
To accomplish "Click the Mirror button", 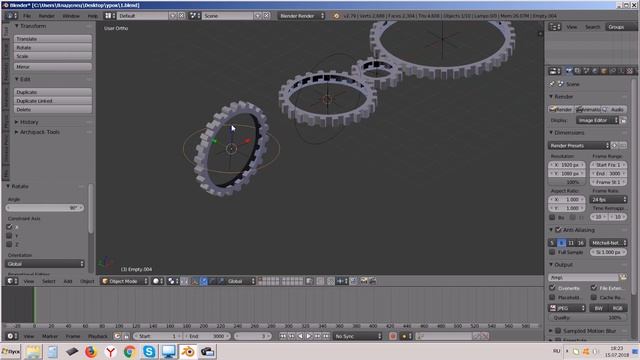I will (53, 67).
